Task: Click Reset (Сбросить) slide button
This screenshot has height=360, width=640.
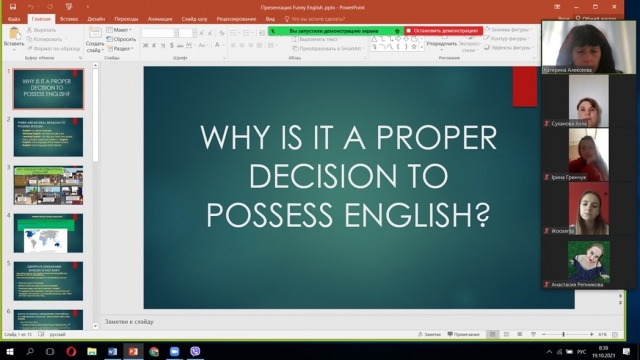Action: click(121, 39)
